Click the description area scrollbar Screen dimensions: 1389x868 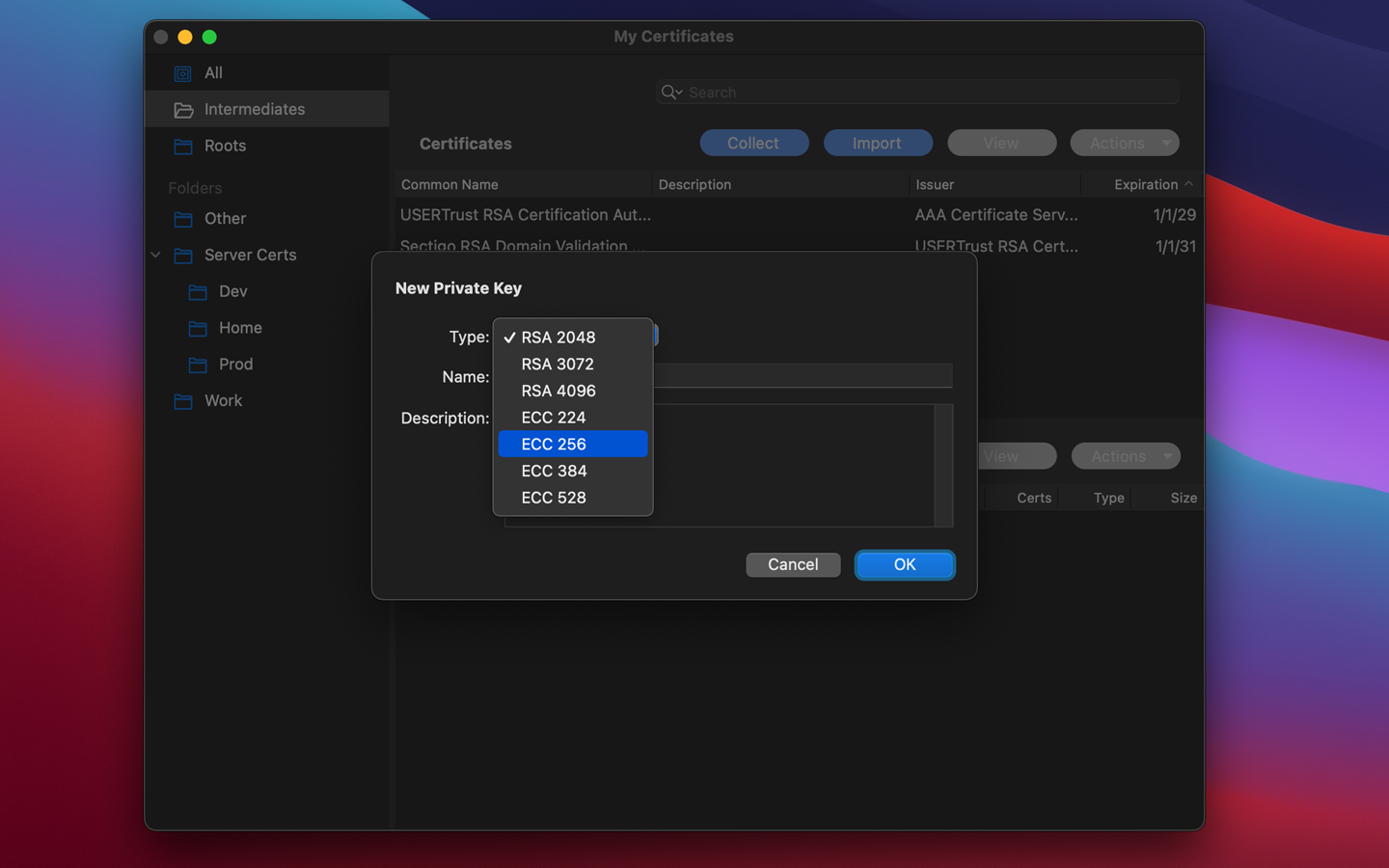(x=944, y=466)
